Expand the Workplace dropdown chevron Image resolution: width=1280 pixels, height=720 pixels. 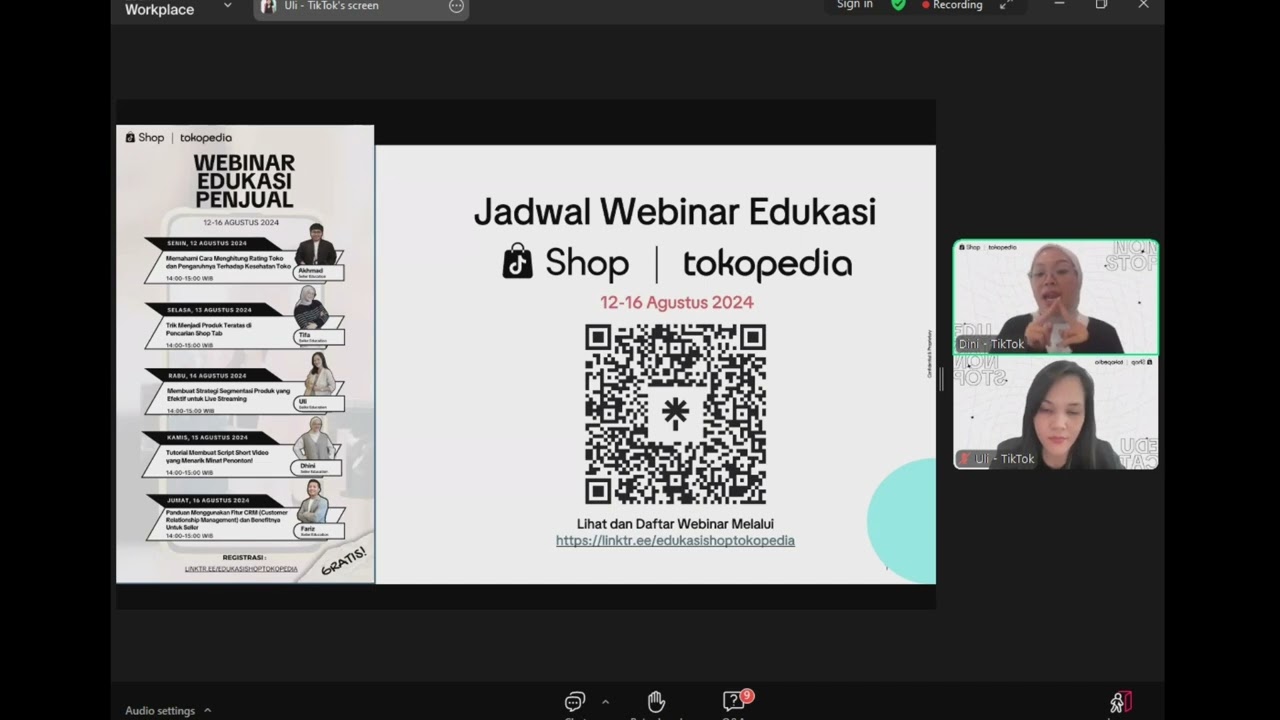(x=228, y=6)
